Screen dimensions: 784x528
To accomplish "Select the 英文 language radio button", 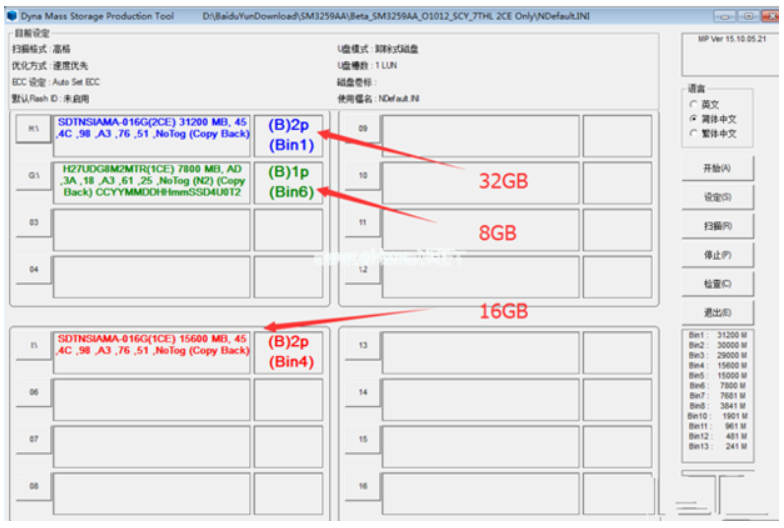I will [x=693, y=104].
